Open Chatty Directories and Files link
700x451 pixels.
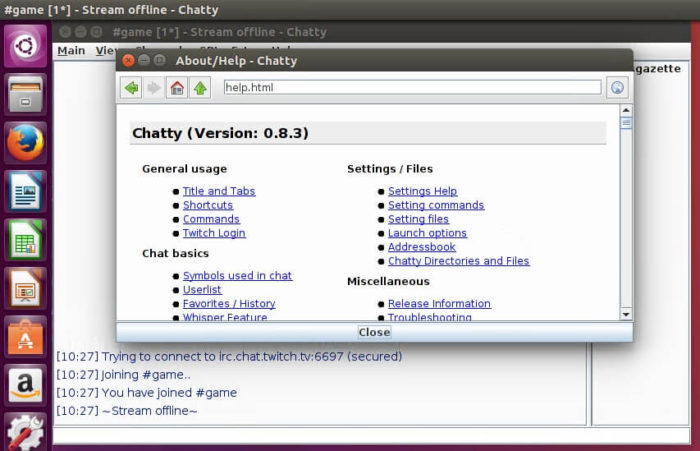tap(458, 261)
